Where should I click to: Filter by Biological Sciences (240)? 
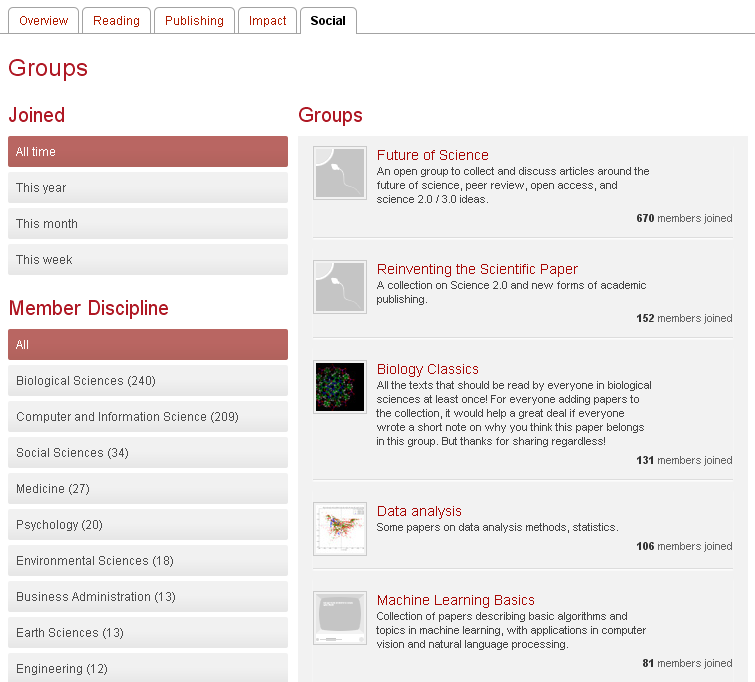[148, 380]
